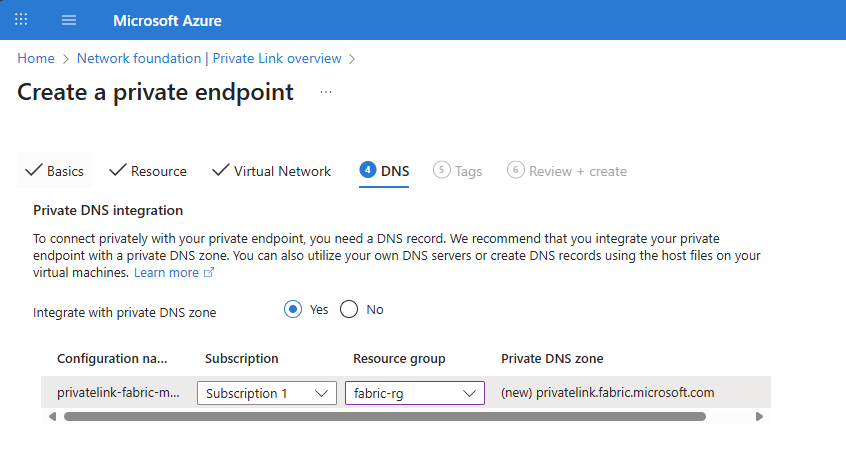Open Network foundation Private Link overview link

209,58
